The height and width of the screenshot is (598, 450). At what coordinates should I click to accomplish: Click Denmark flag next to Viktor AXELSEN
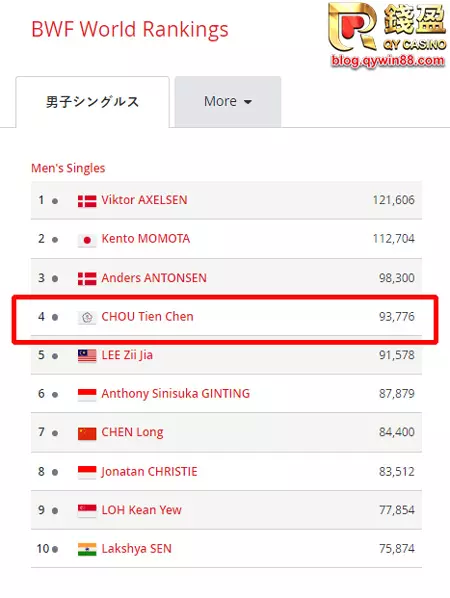[87, 201]
